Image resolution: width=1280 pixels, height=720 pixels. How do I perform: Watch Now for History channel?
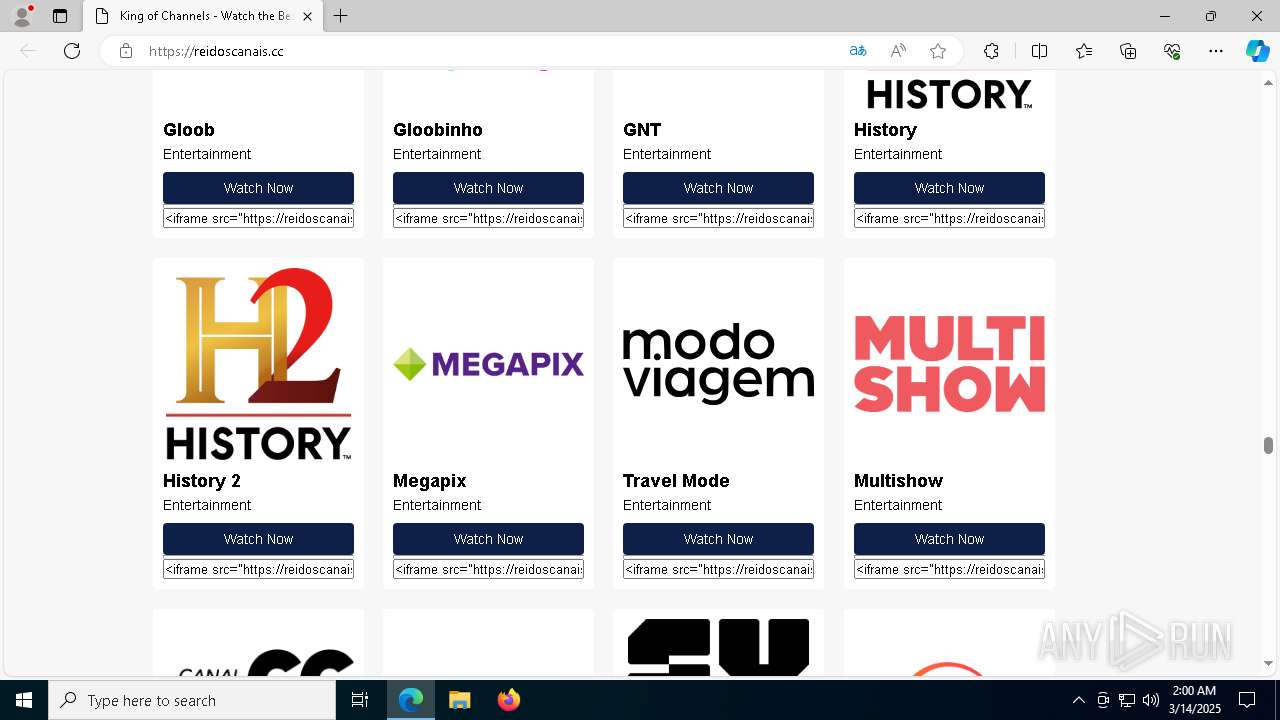click(949, 188)
